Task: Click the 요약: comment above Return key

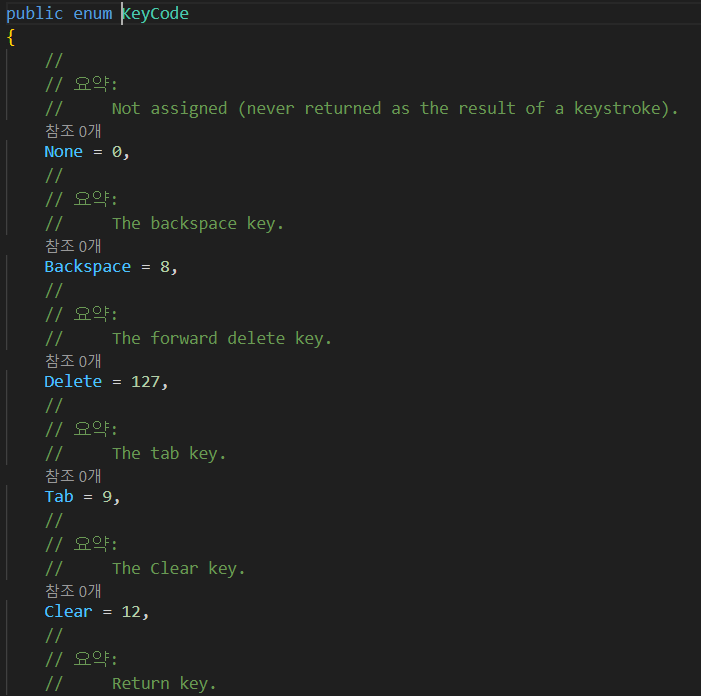Action: (81, 659)
